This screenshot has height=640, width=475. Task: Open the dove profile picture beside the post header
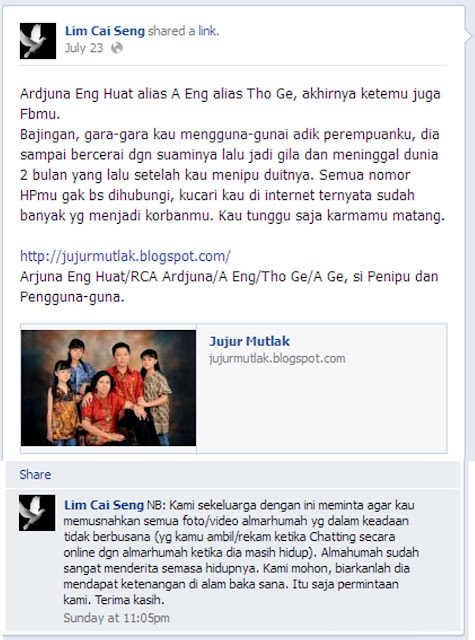(38, 41)
